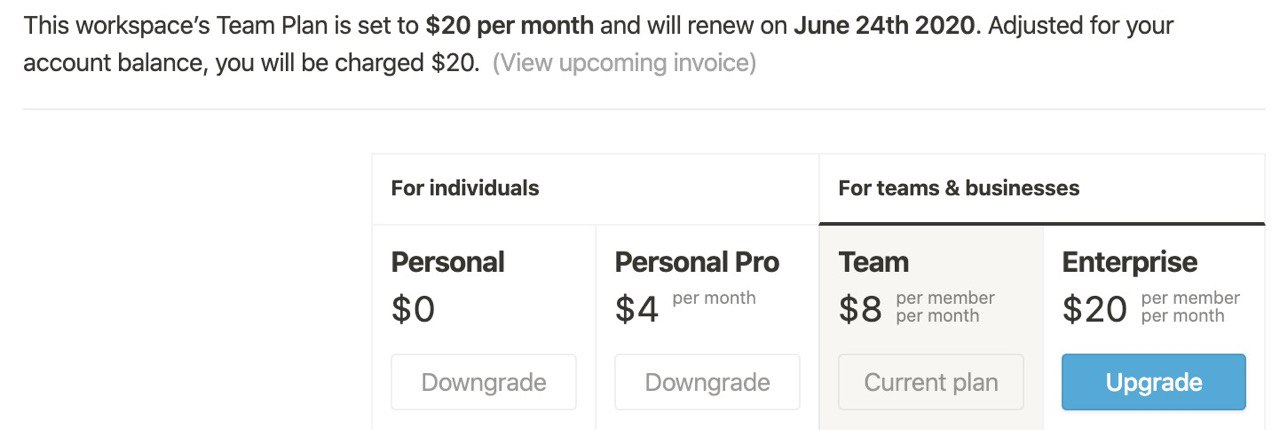Click the Current plan button under Team
Image resolution: width=1280 pixels, height=430 pixels.
[x=931, y=382]
